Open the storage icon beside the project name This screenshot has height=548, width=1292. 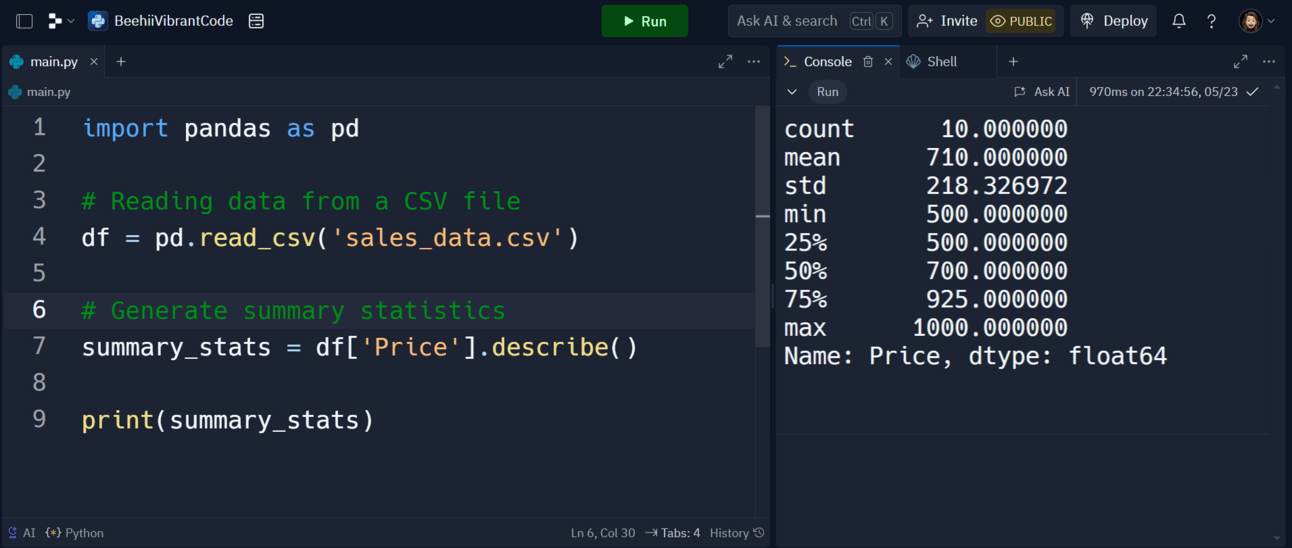tap(256, 21)
